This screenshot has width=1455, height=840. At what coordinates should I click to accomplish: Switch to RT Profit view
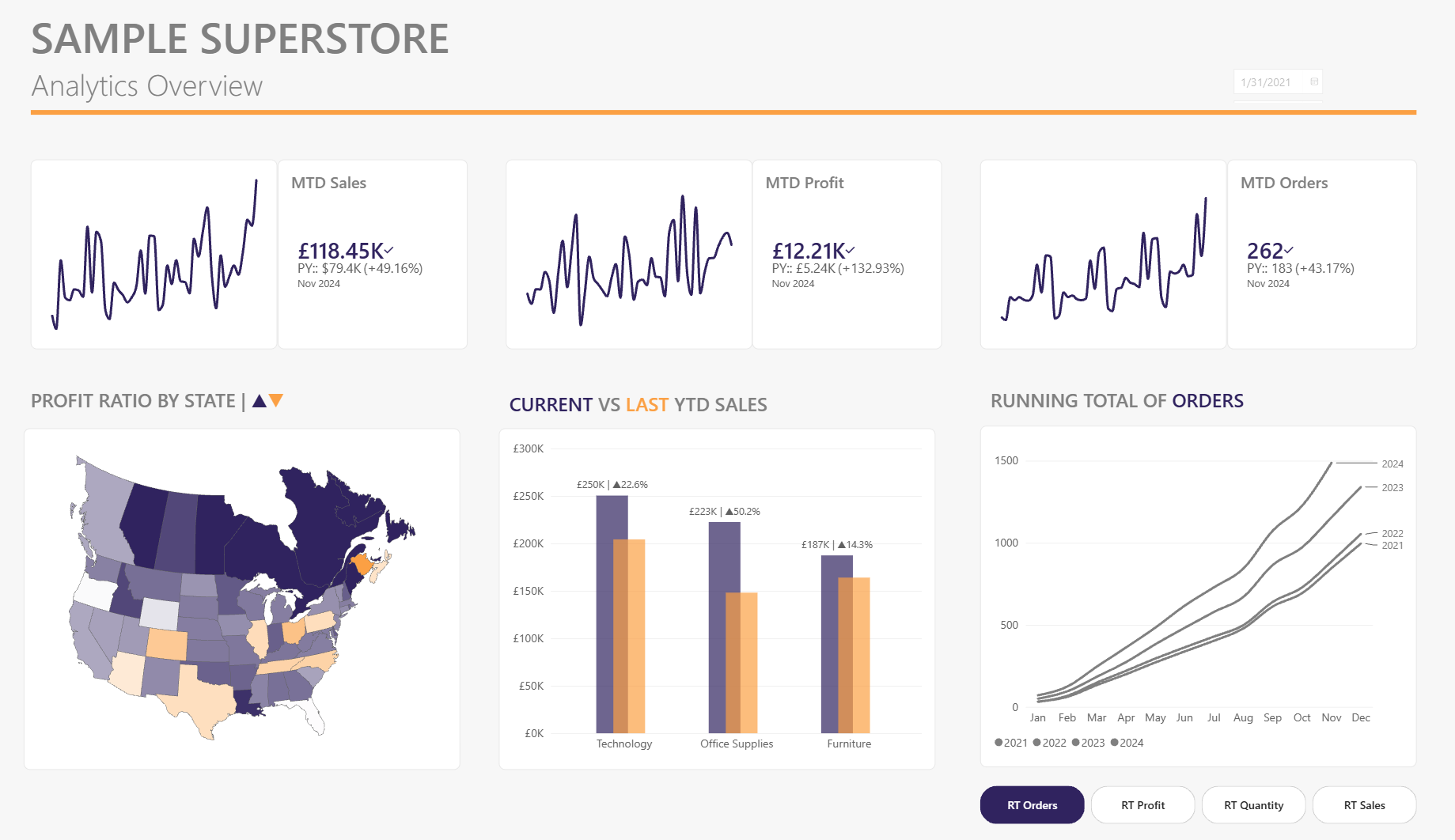pyautogui.click(x=1142, y=805)
